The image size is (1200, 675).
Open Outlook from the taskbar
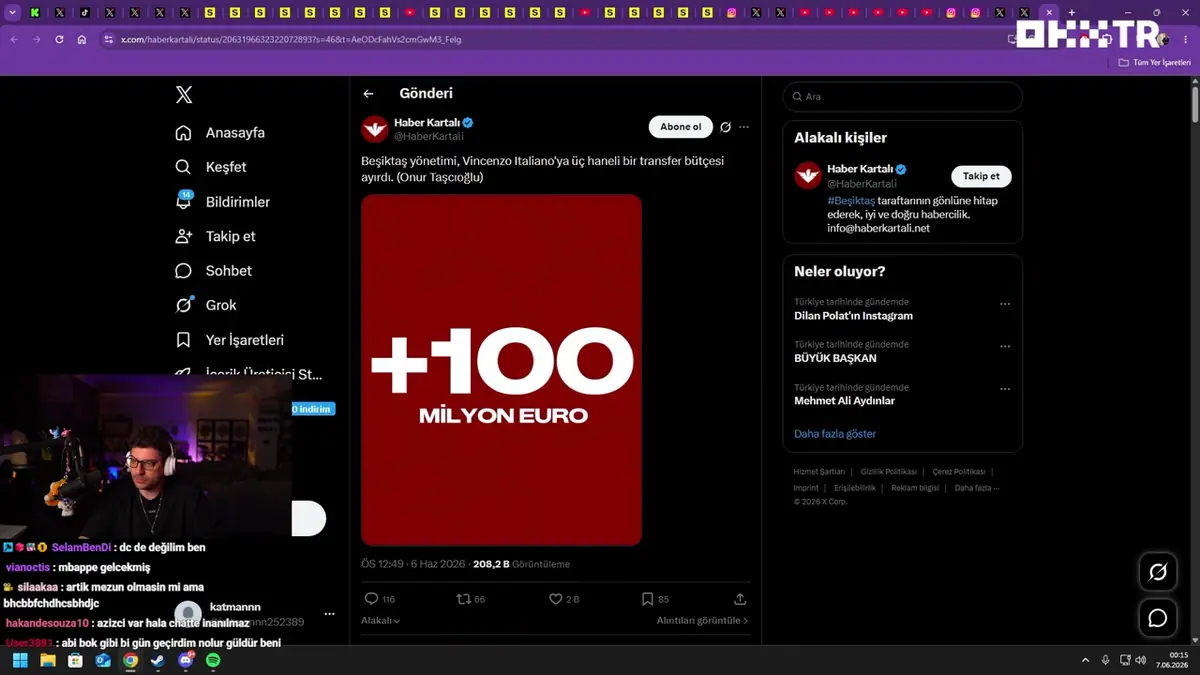tap(103, 660)
